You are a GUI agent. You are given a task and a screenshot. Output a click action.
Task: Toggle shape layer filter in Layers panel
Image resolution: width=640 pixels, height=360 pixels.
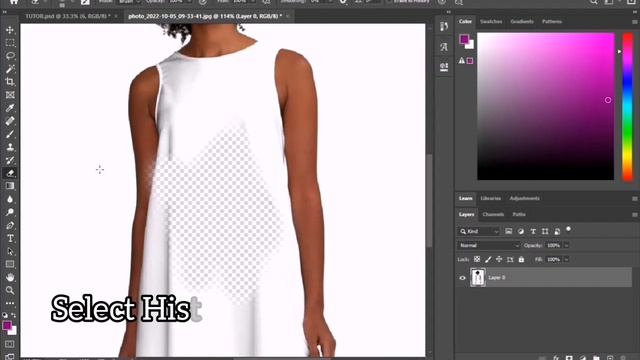tap(545, 231)
